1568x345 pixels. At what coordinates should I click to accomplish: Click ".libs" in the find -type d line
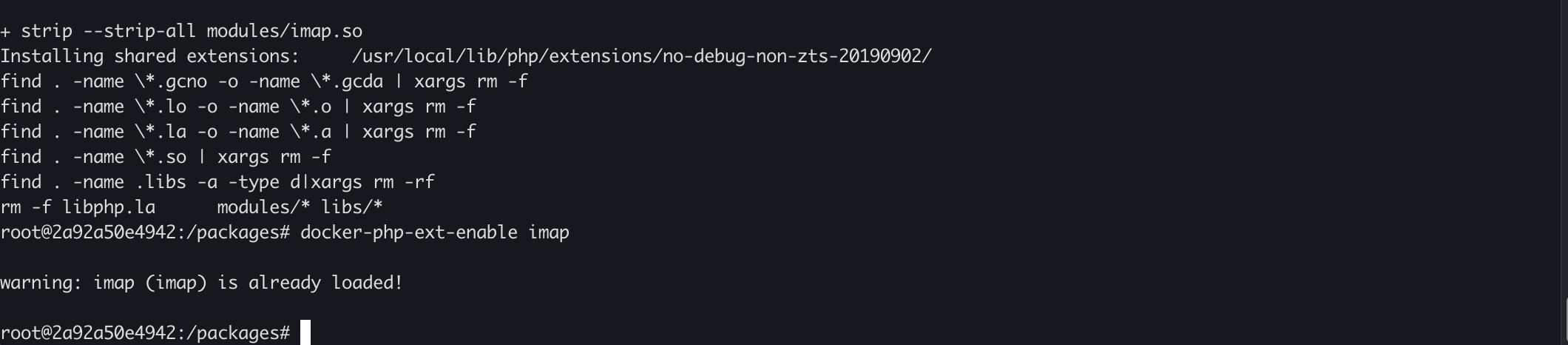(160, 182)
